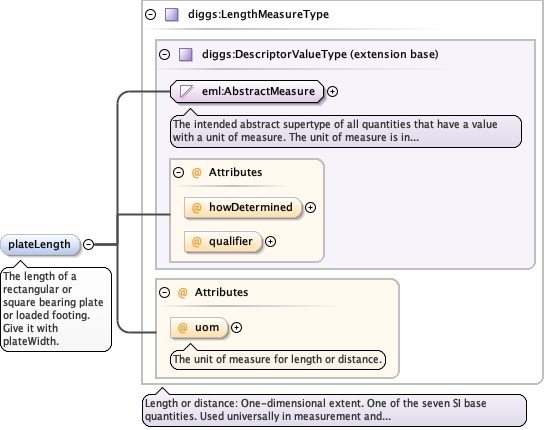Select the plateLength element node
This screenshot has height=430, width=545.
pyautogui.click(x=40, y=245)
